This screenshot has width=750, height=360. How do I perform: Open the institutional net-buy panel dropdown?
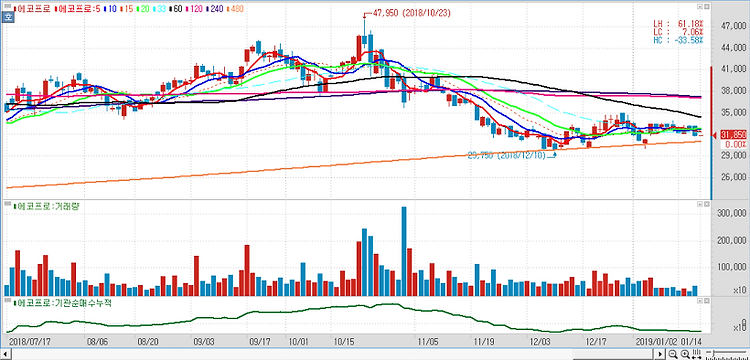[699, 301]
